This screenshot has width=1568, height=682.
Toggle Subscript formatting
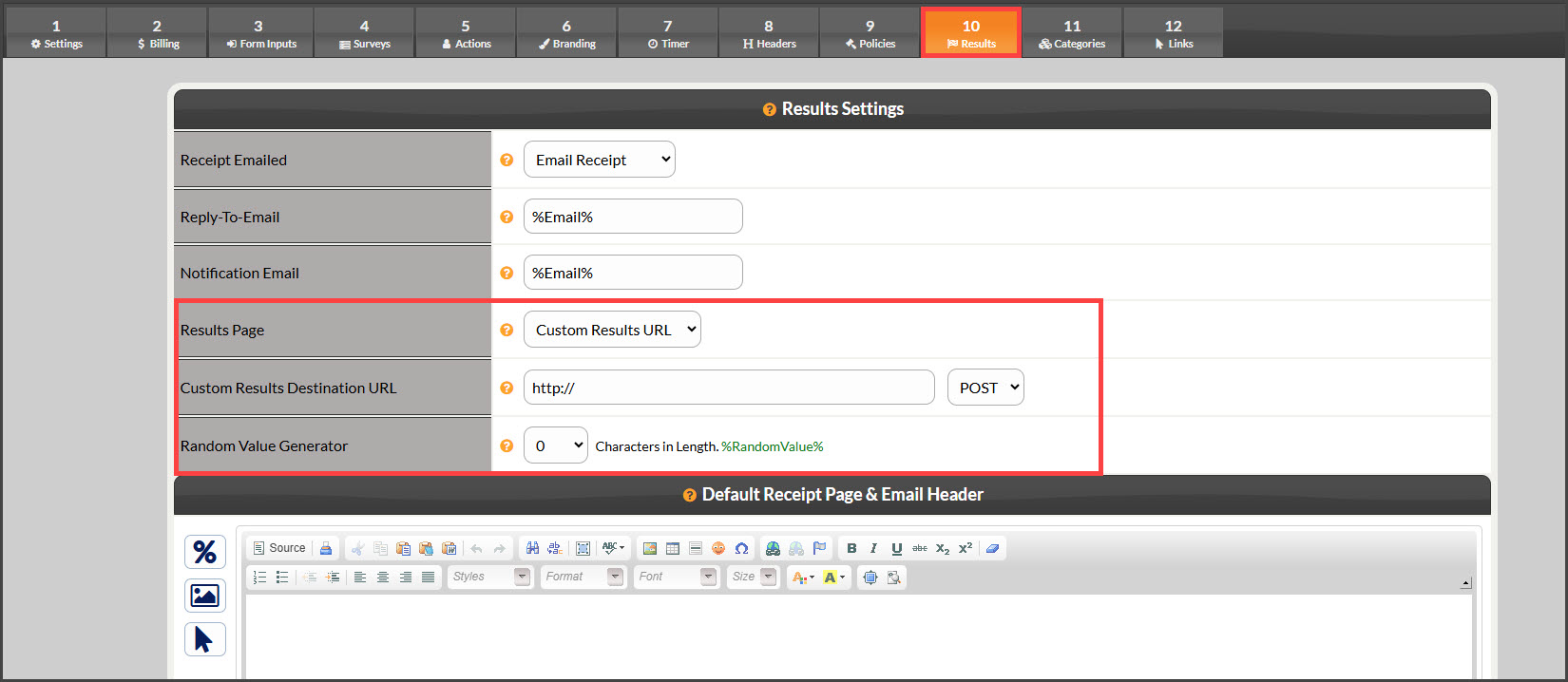click(x=943, y=548)
